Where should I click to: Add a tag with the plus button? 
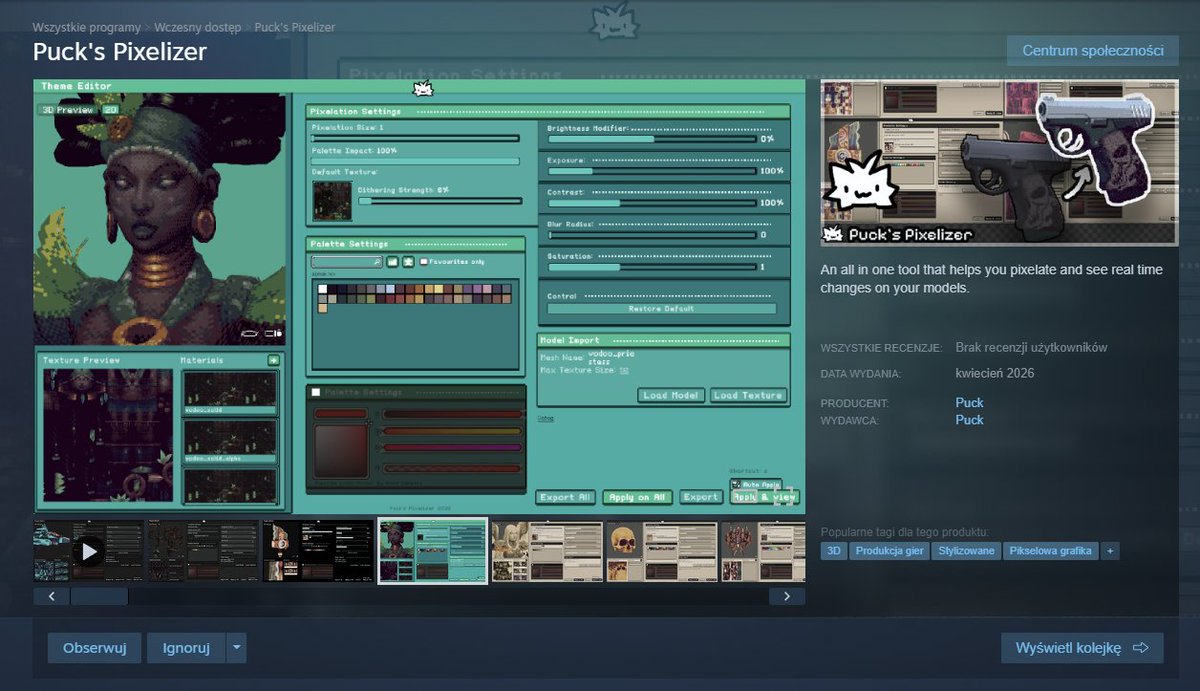pos(1110,551)
